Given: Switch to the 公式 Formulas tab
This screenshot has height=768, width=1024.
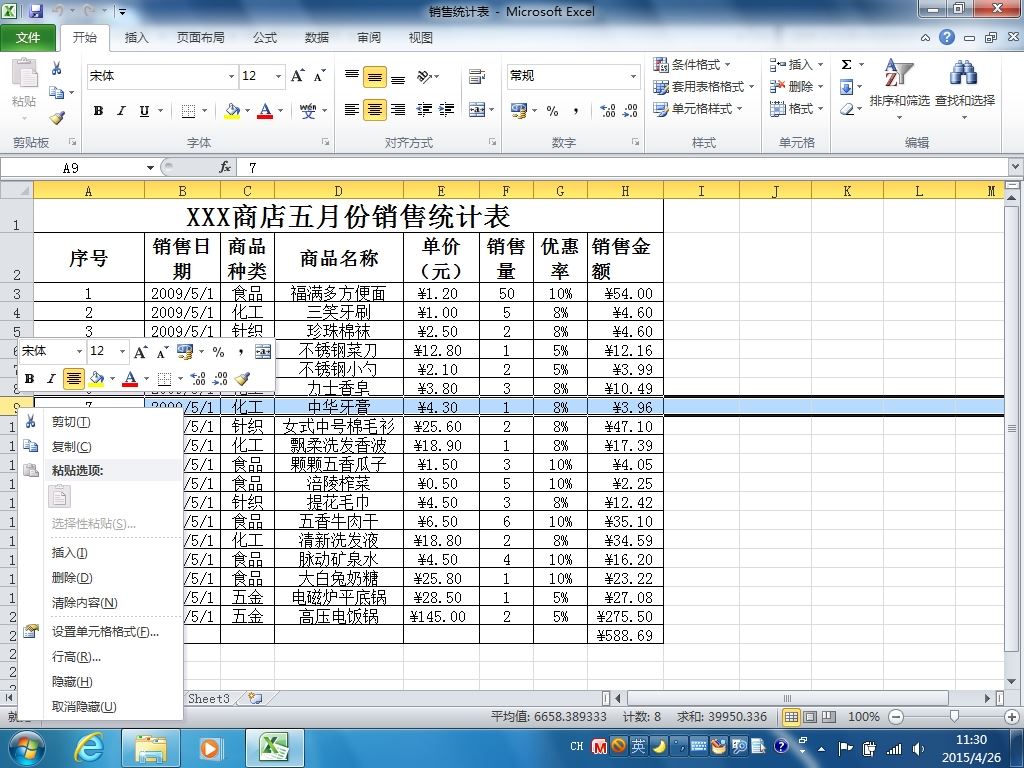Looking at the screenshot, I should tap(264, 38).
